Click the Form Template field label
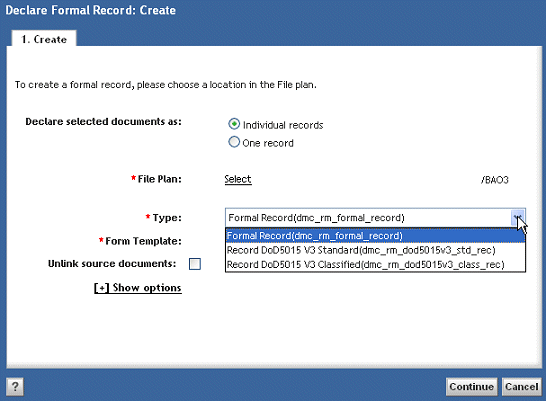The image size is (546, 401). 140,241
